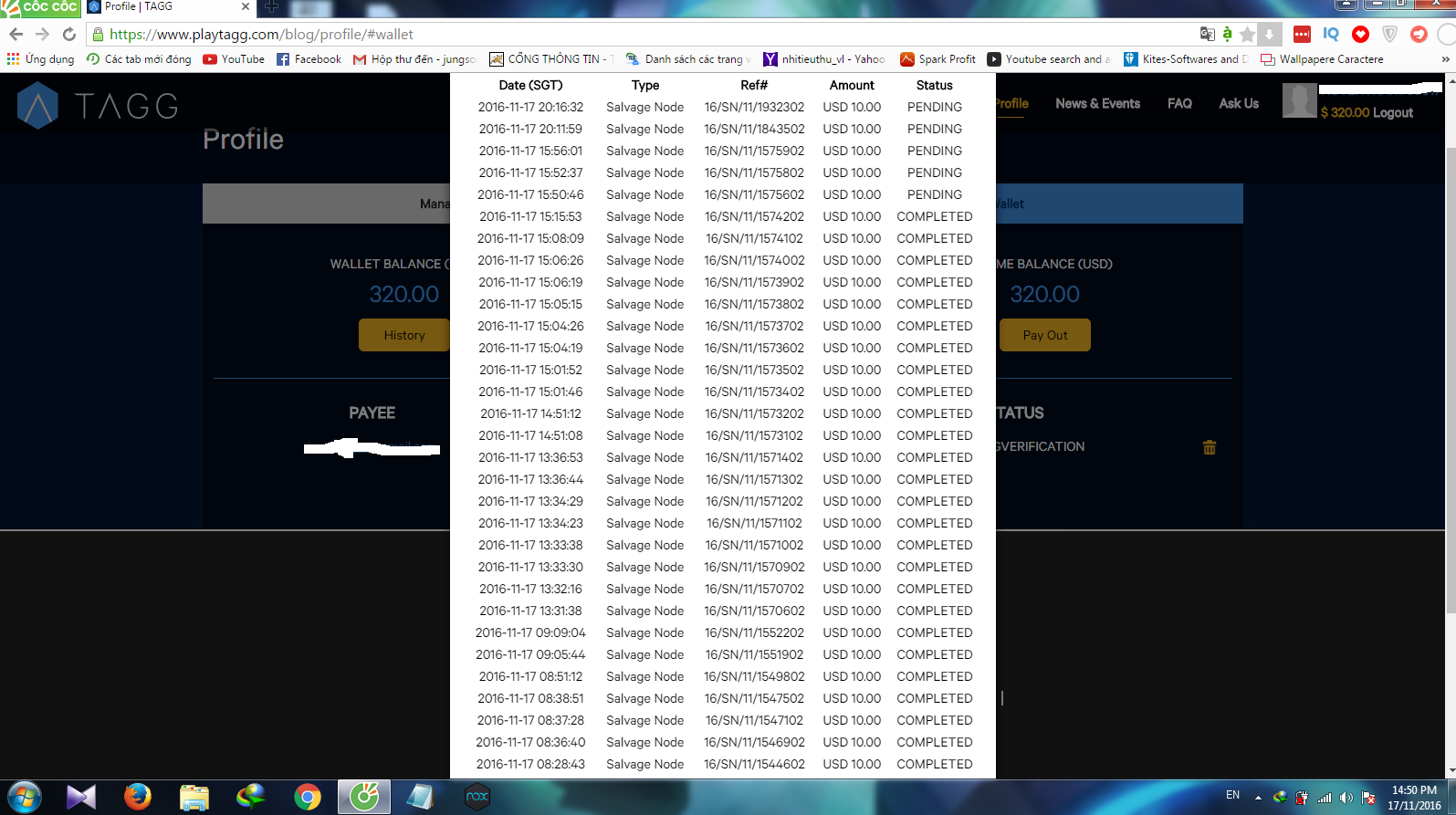Open the YouTube bookmark

coord(234,59)
